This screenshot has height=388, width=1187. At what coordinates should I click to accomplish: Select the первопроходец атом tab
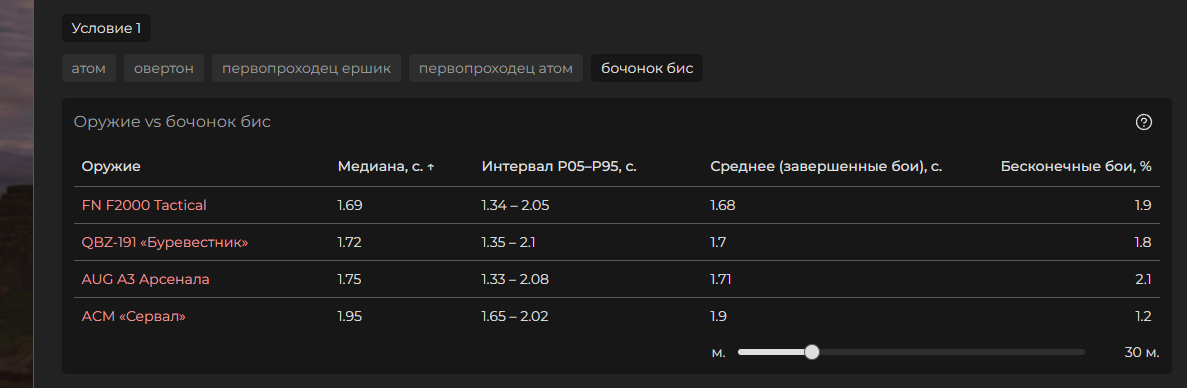coord(496,68)
